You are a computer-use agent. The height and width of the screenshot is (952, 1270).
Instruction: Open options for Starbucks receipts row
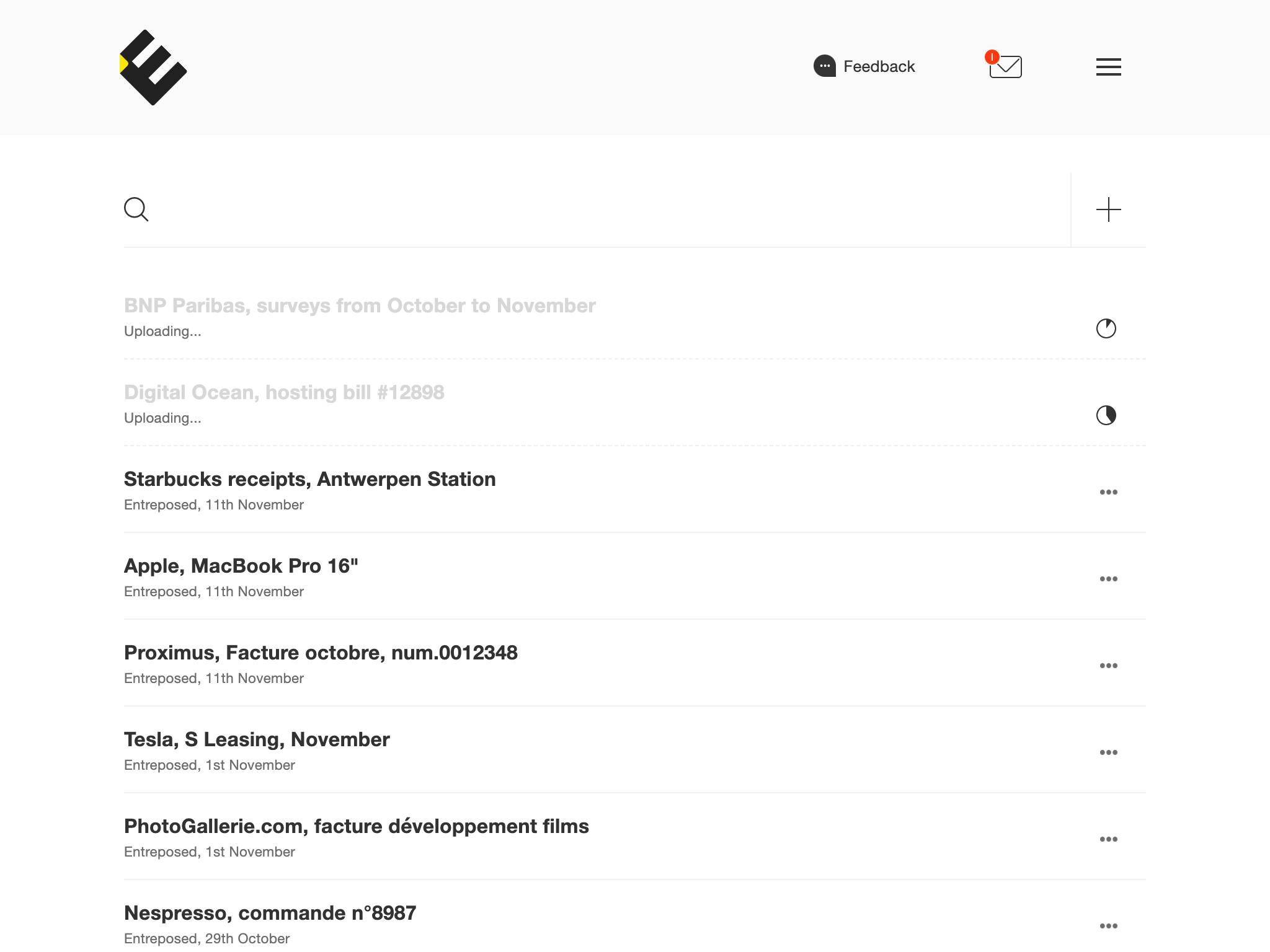point(1108,492)
